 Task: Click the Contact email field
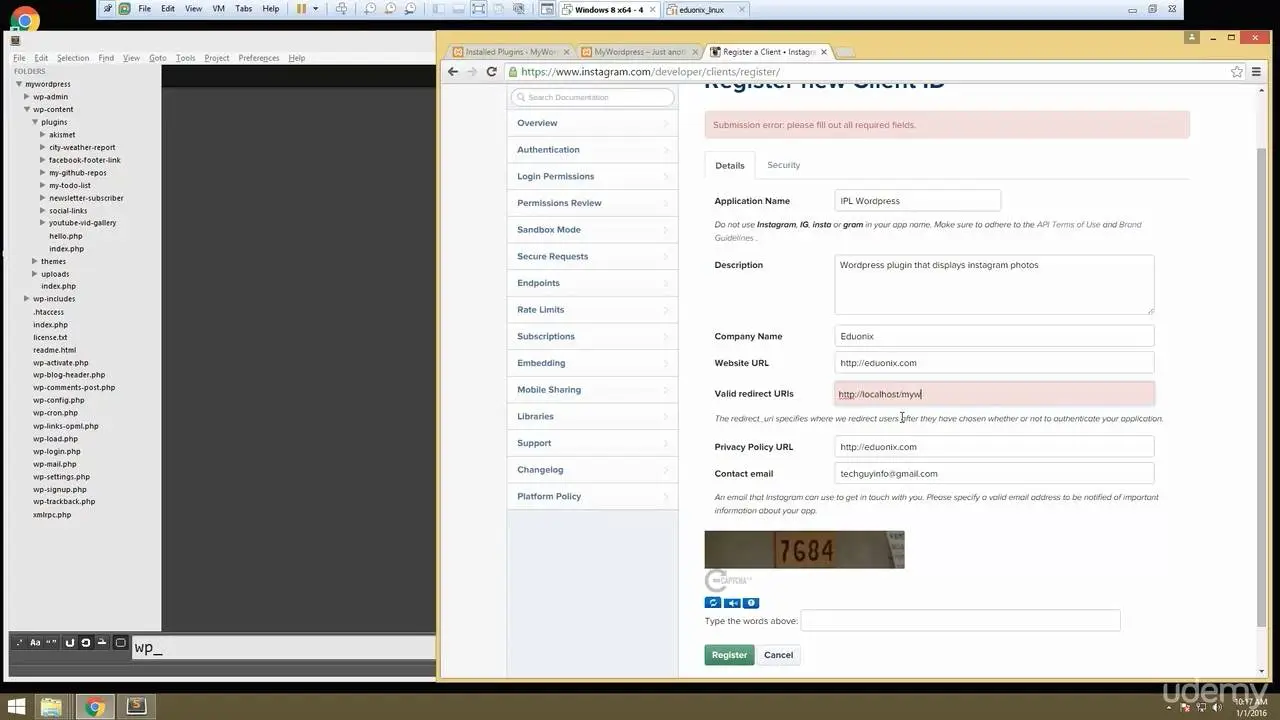pyautogui.click(x=994, y=473)
